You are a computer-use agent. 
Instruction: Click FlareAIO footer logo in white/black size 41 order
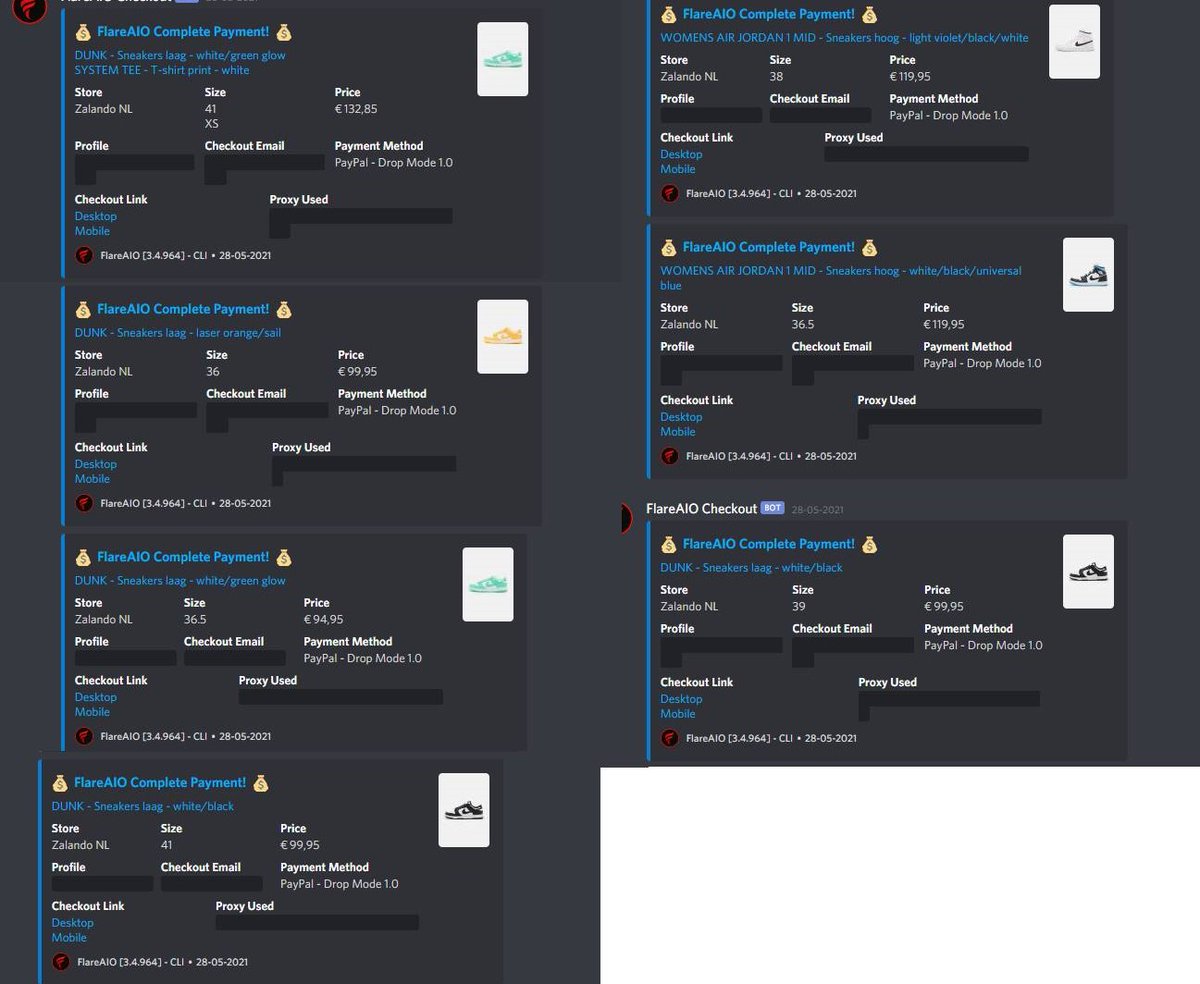click(61, 962)
